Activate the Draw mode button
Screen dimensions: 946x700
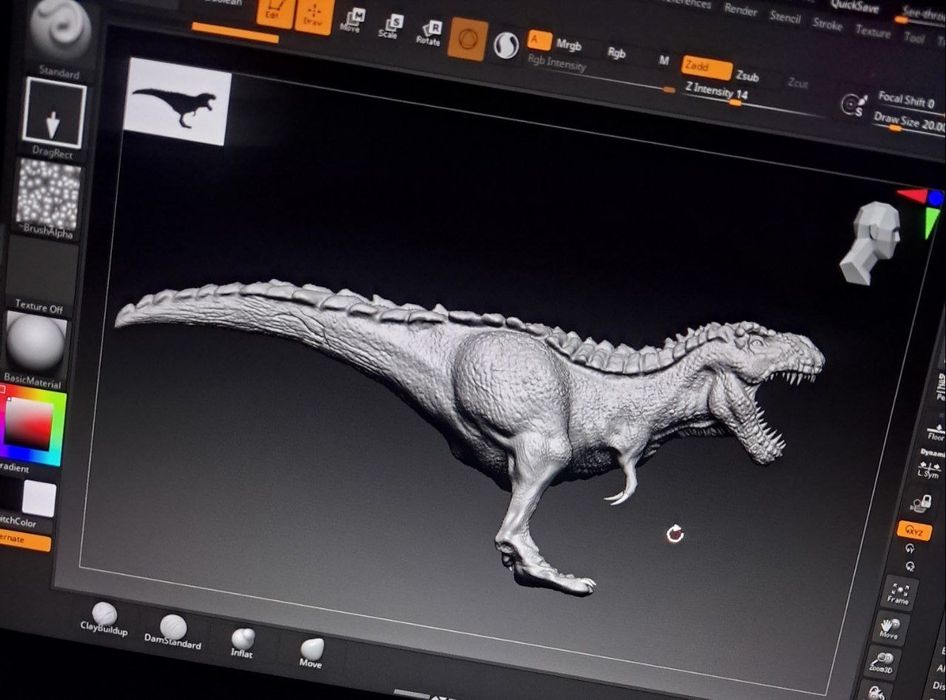click(x=314, y=14)
